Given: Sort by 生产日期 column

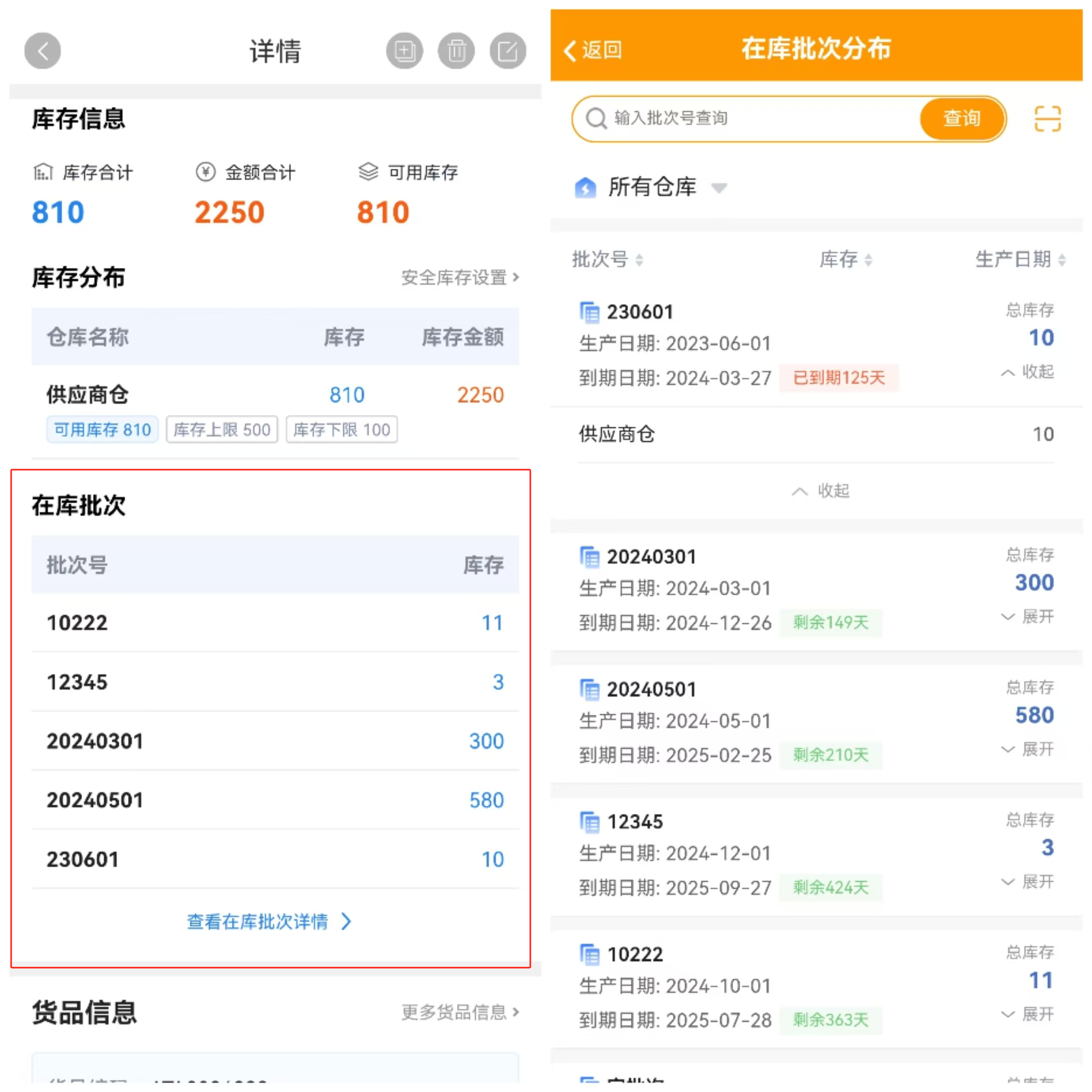Looking at the screenshot, I should tap(1020, 259).
